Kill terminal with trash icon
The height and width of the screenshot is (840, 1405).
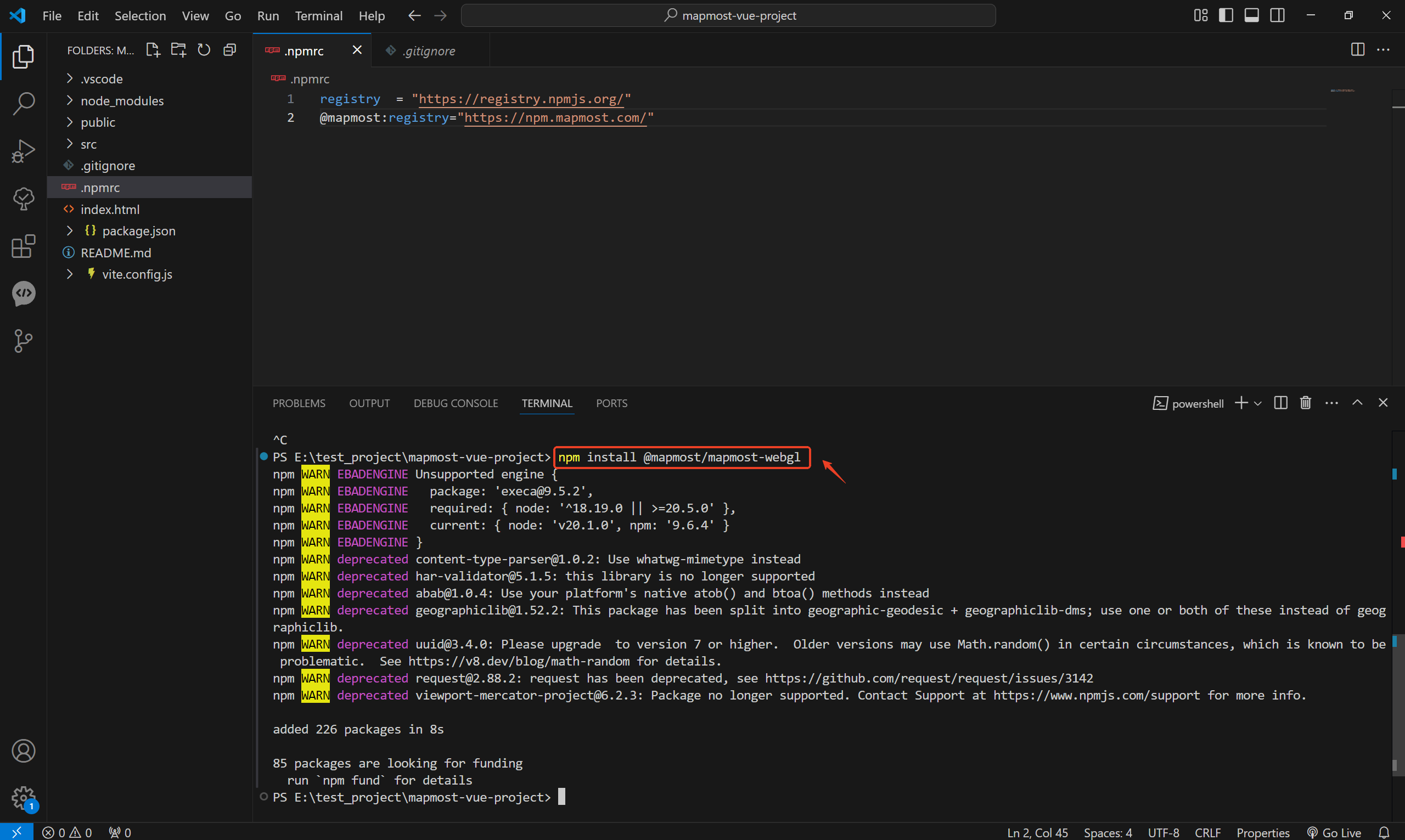pos(1305,403)
